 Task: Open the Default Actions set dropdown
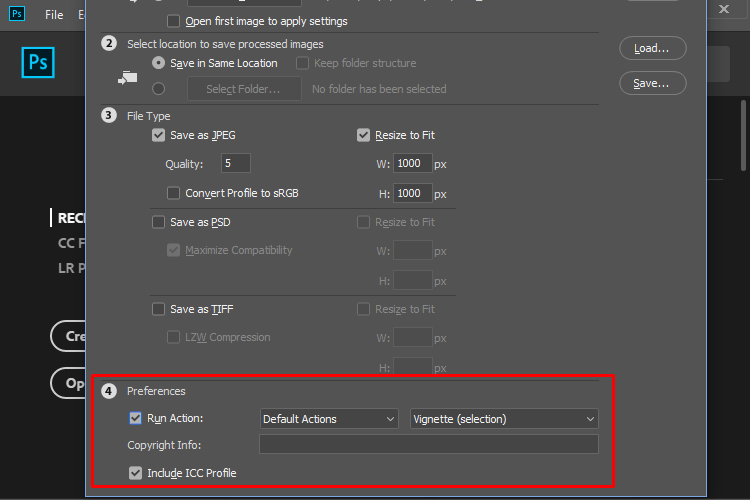pos(329,419)
